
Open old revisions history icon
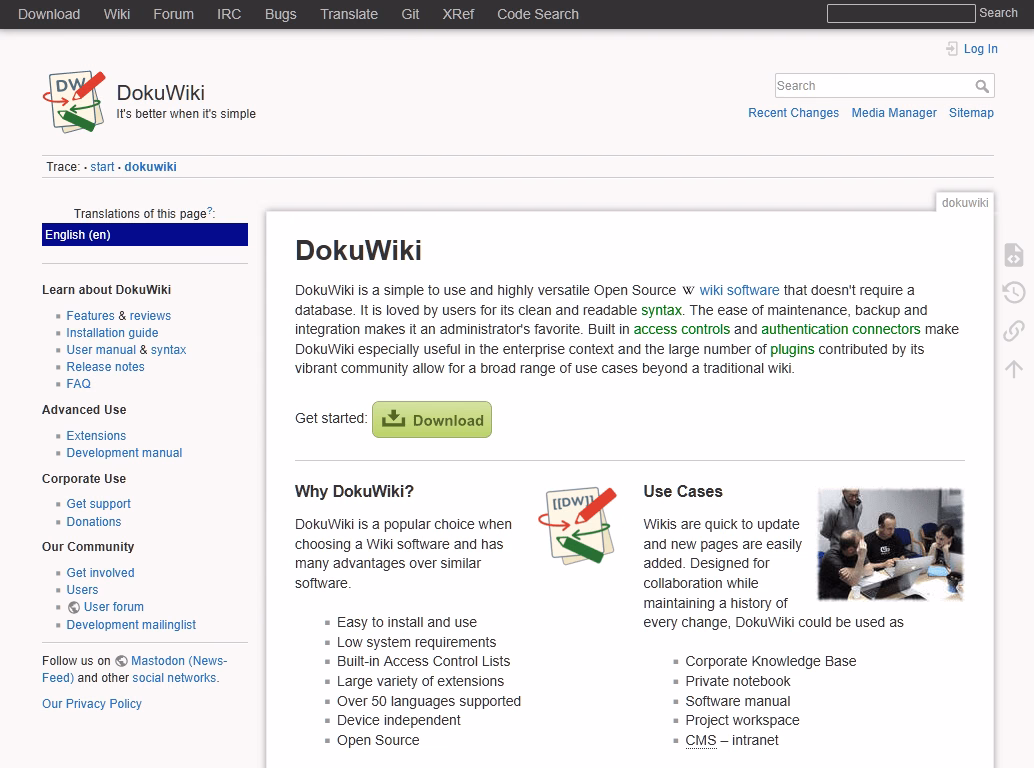[x=1014, y=292]
